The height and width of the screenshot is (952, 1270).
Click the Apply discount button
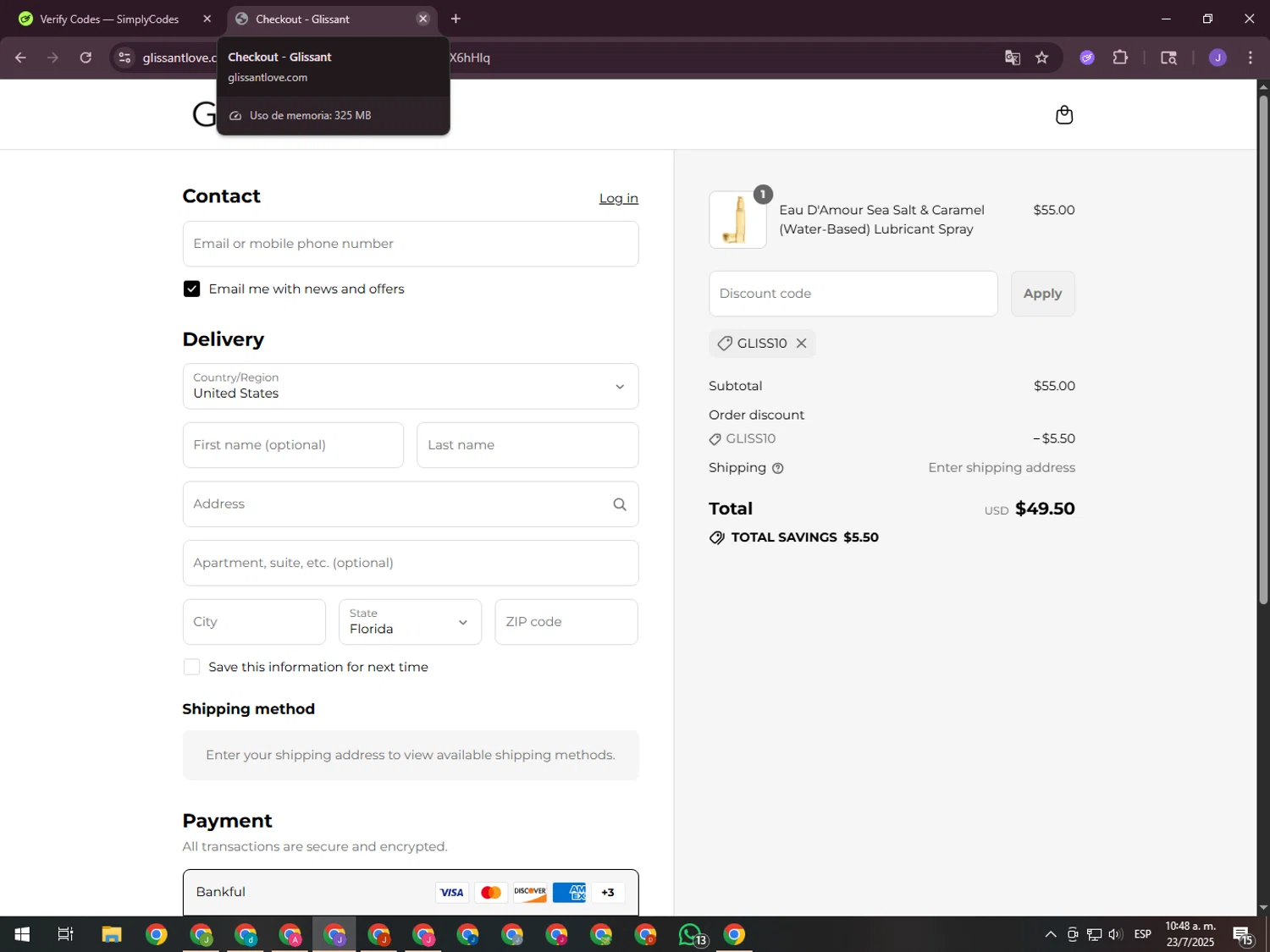click(1042, 294)
